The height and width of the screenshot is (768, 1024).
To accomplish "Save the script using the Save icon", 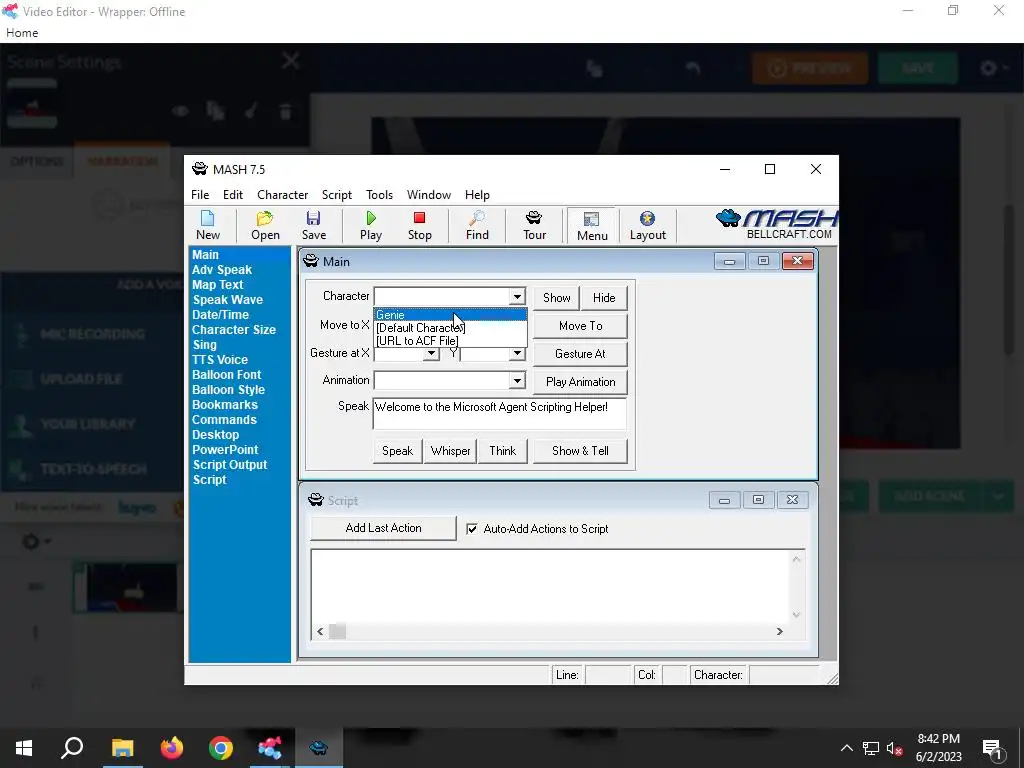I will pos(313,225).
